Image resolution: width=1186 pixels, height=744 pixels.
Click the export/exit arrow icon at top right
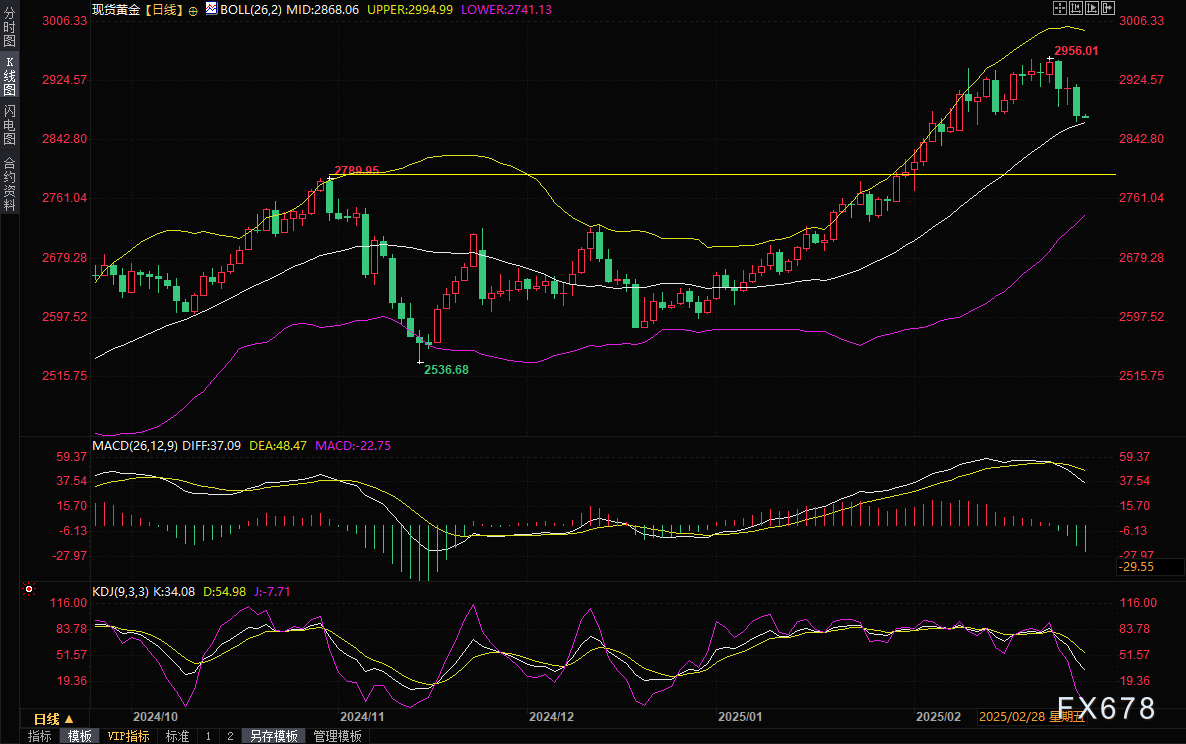(x=1107, y=8)
